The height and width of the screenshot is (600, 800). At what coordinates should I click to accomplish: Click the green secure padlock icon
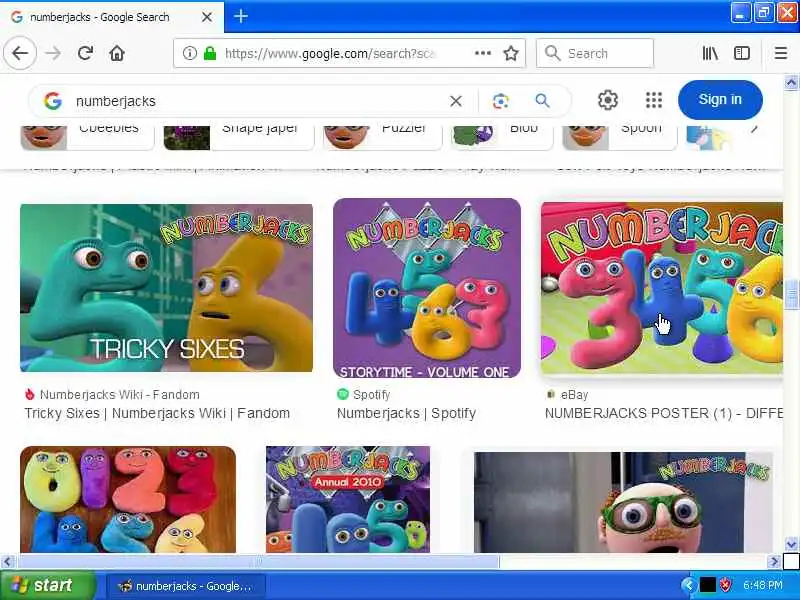pos(210,53)
